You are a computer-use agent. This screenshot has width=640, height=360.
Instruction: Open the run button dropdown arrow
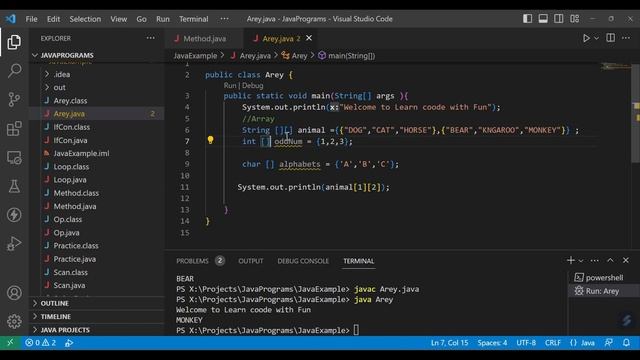(x=596, y=38)
